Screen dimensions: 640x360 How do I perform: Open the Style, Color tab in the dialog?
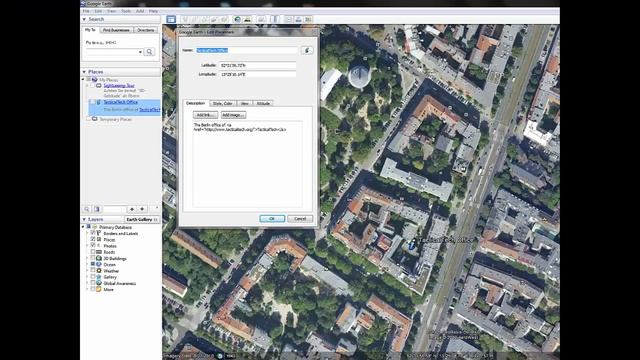point(223,103)
